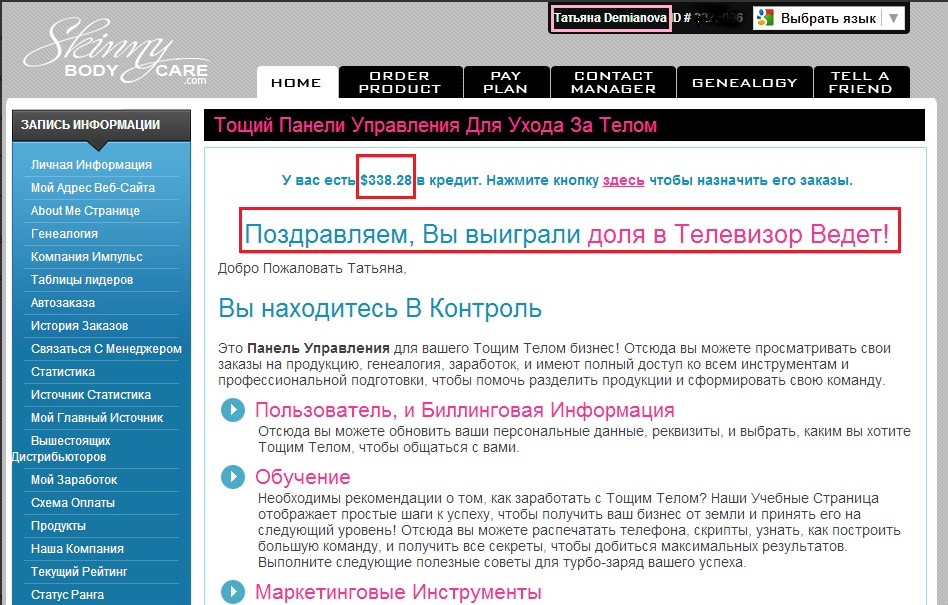Click Связаться С Менеджером sidebar link
Image resolution: width=948 pixels, height=605 pixels.
106,348
